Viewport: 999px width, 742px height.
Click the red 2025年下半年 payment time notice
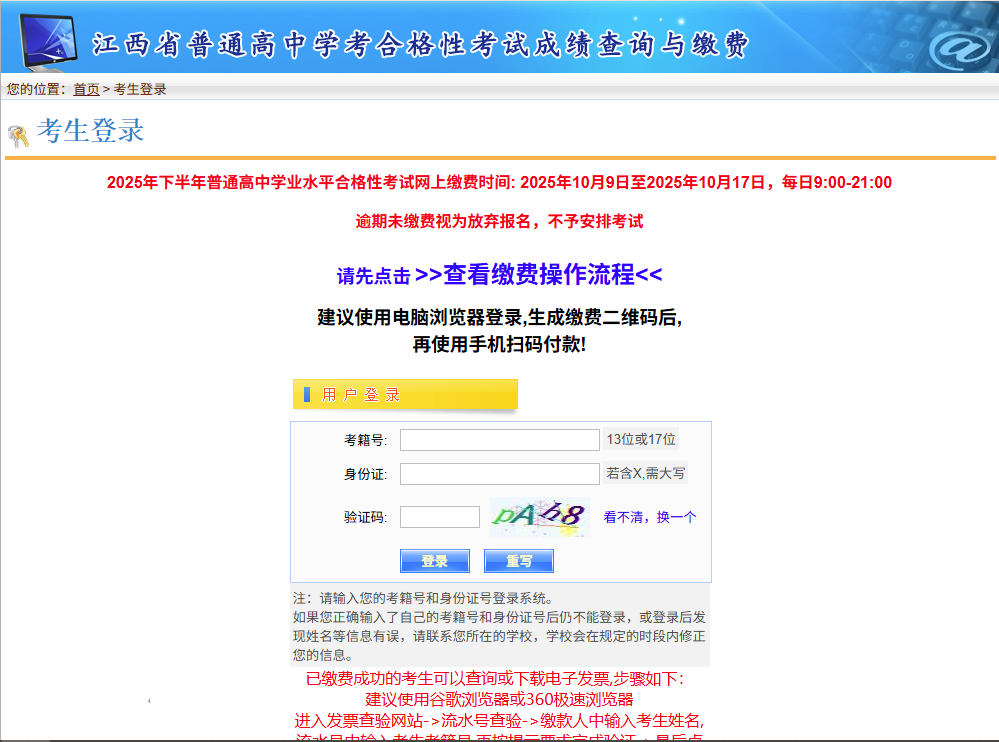tap(499, 182)
